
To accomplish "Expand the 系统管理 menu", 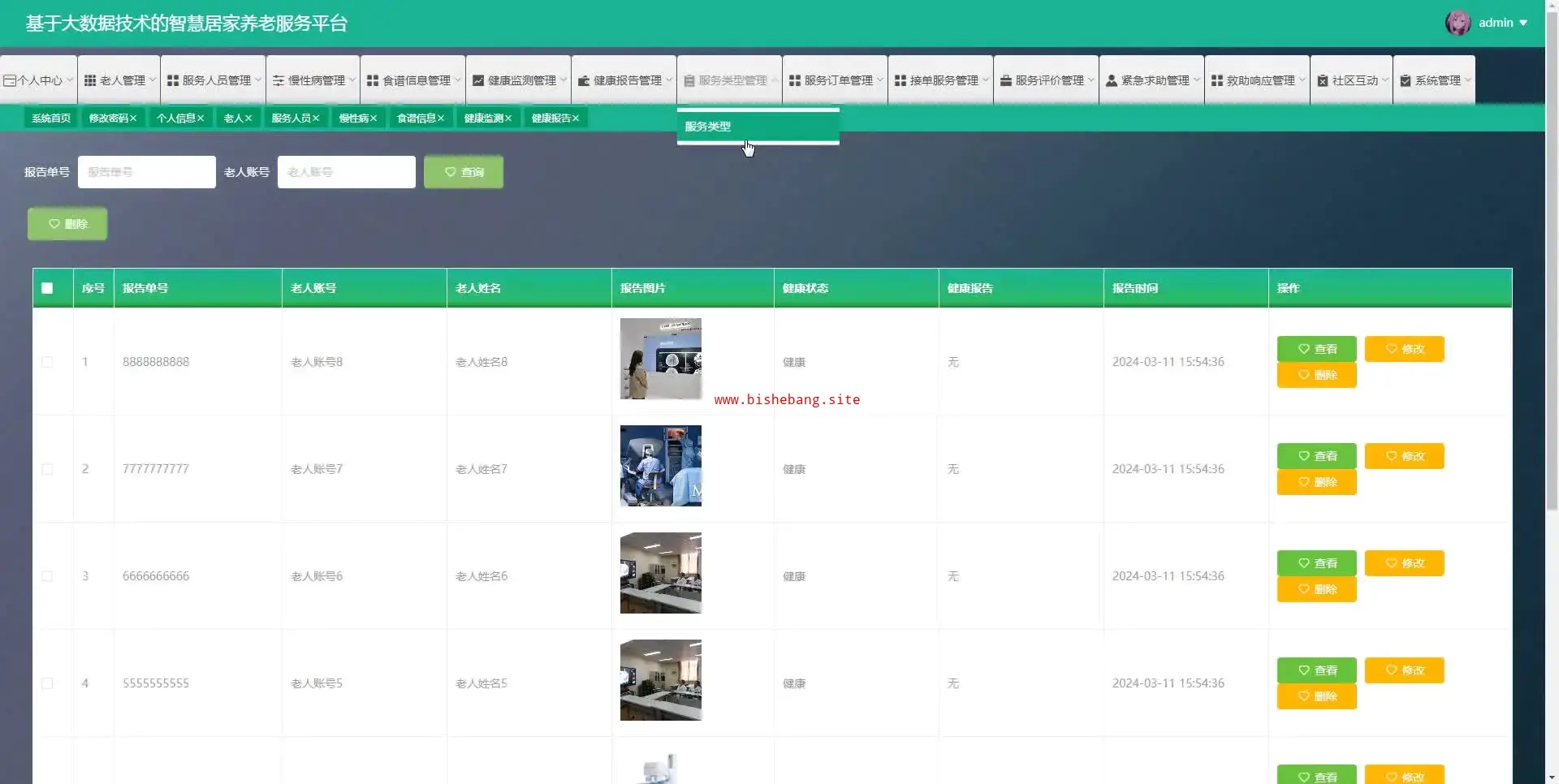I will pos(1435,80).
